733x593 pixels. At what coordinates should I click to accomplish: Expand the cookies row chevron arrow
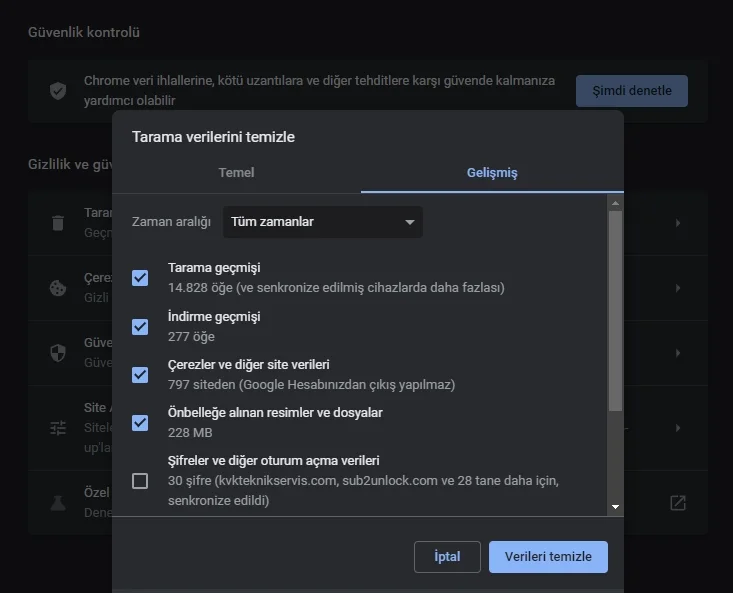(677, 288)
